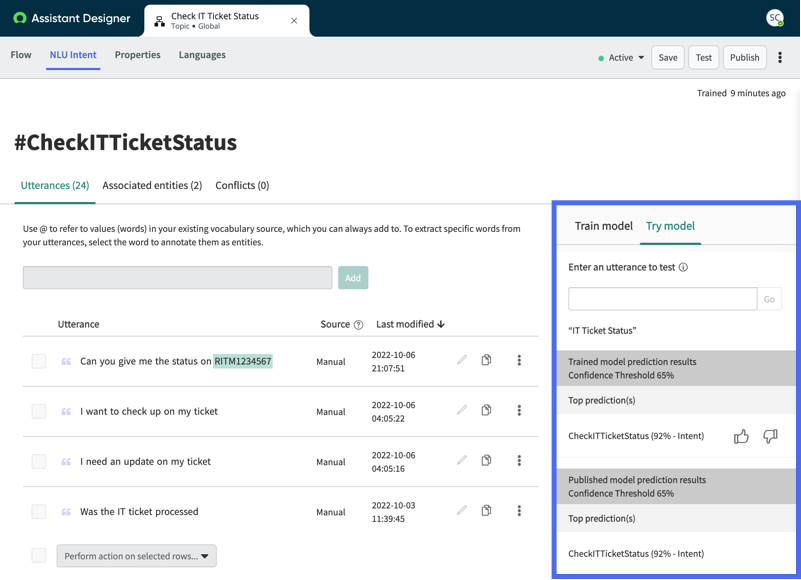The width and height of the screenshot is (801, 580).
Task: Select the NLU Intent tab
Action: pyautogui.click(x=73, y=55)
